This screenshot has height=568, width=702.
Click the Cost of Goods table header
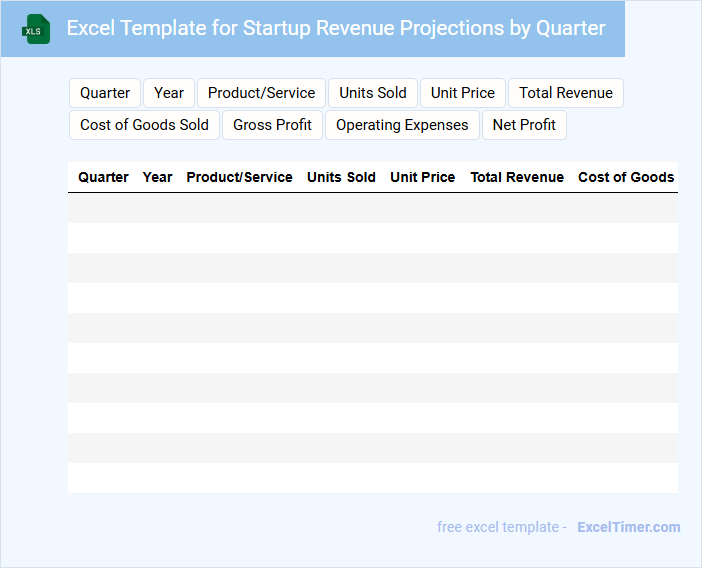(x=626, y=177)
